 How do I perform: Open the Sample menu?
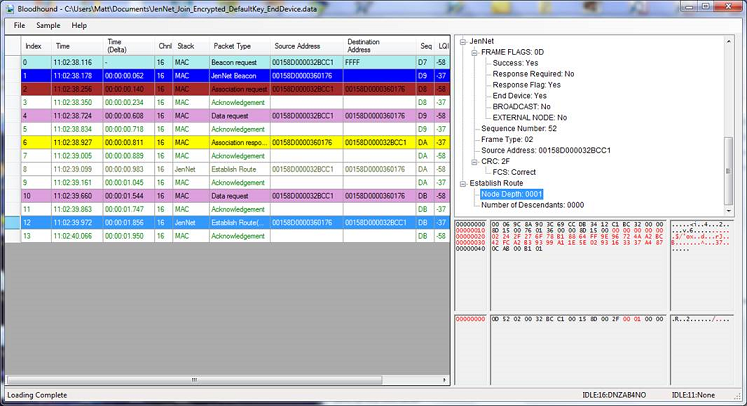click(48, 25)
